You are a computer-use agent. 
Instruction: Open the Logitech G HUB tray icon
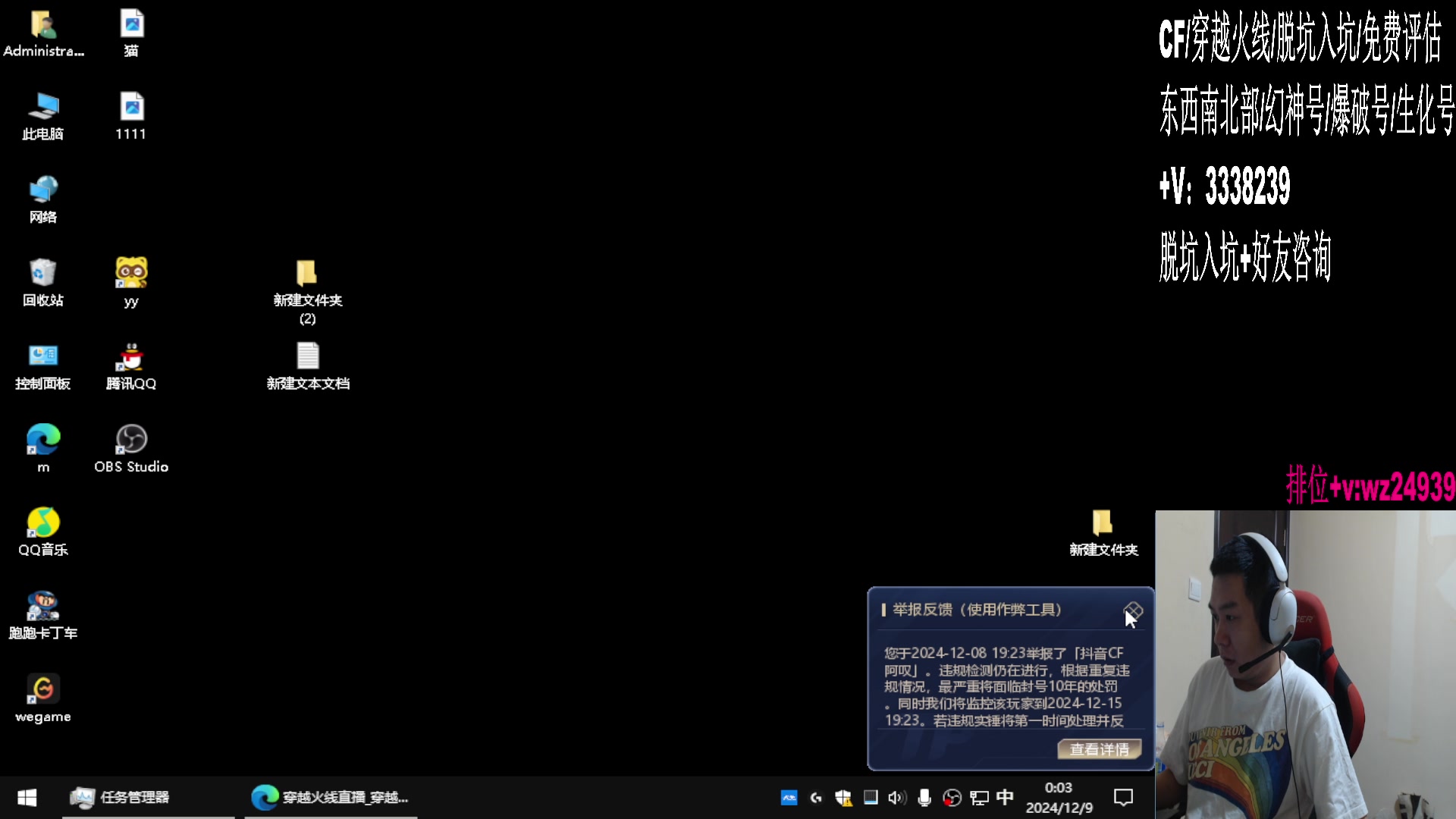pos(816,798)
